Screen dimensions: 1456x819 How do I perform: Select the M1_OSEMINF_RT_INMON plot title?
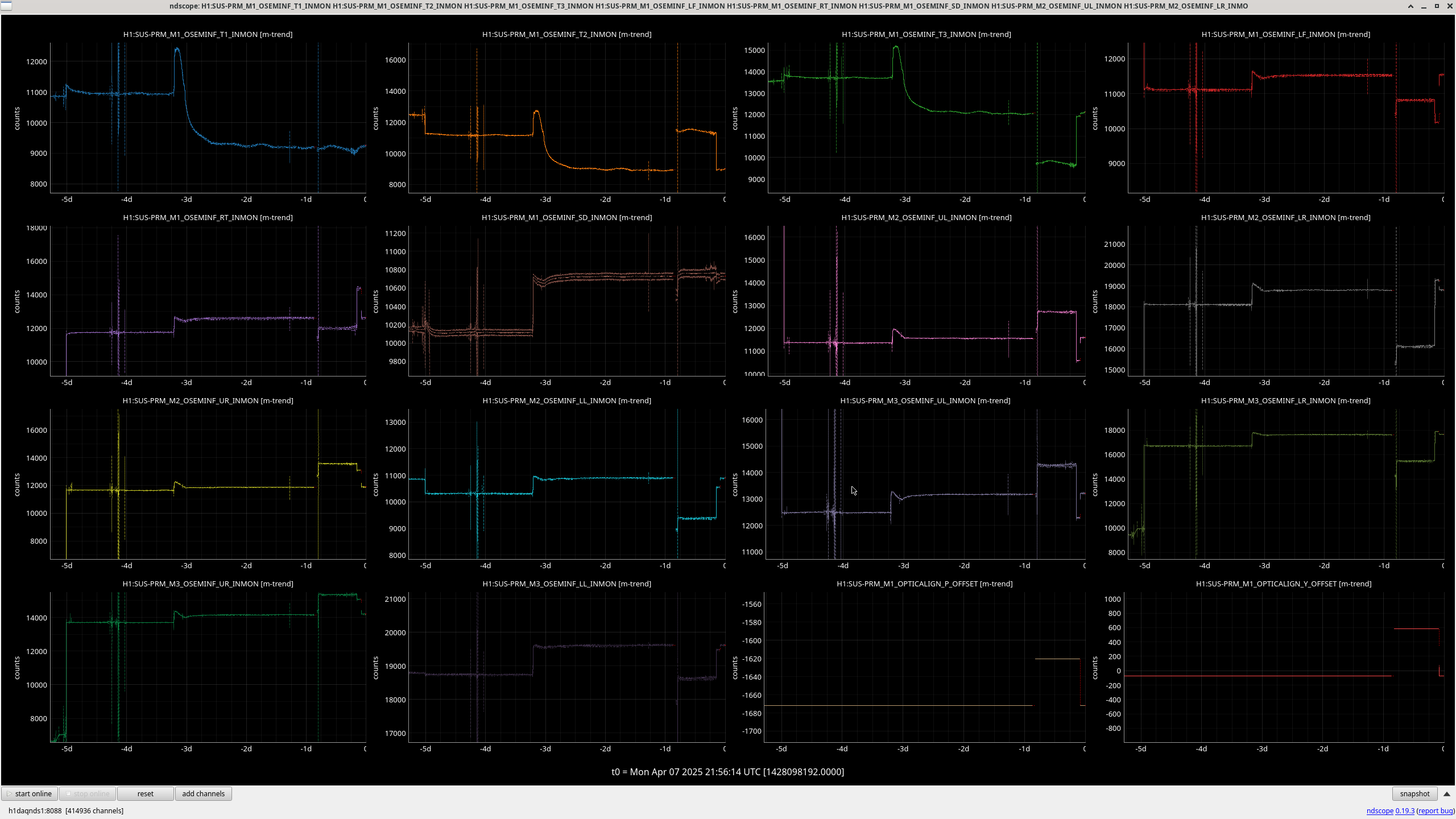click(208, 217)
